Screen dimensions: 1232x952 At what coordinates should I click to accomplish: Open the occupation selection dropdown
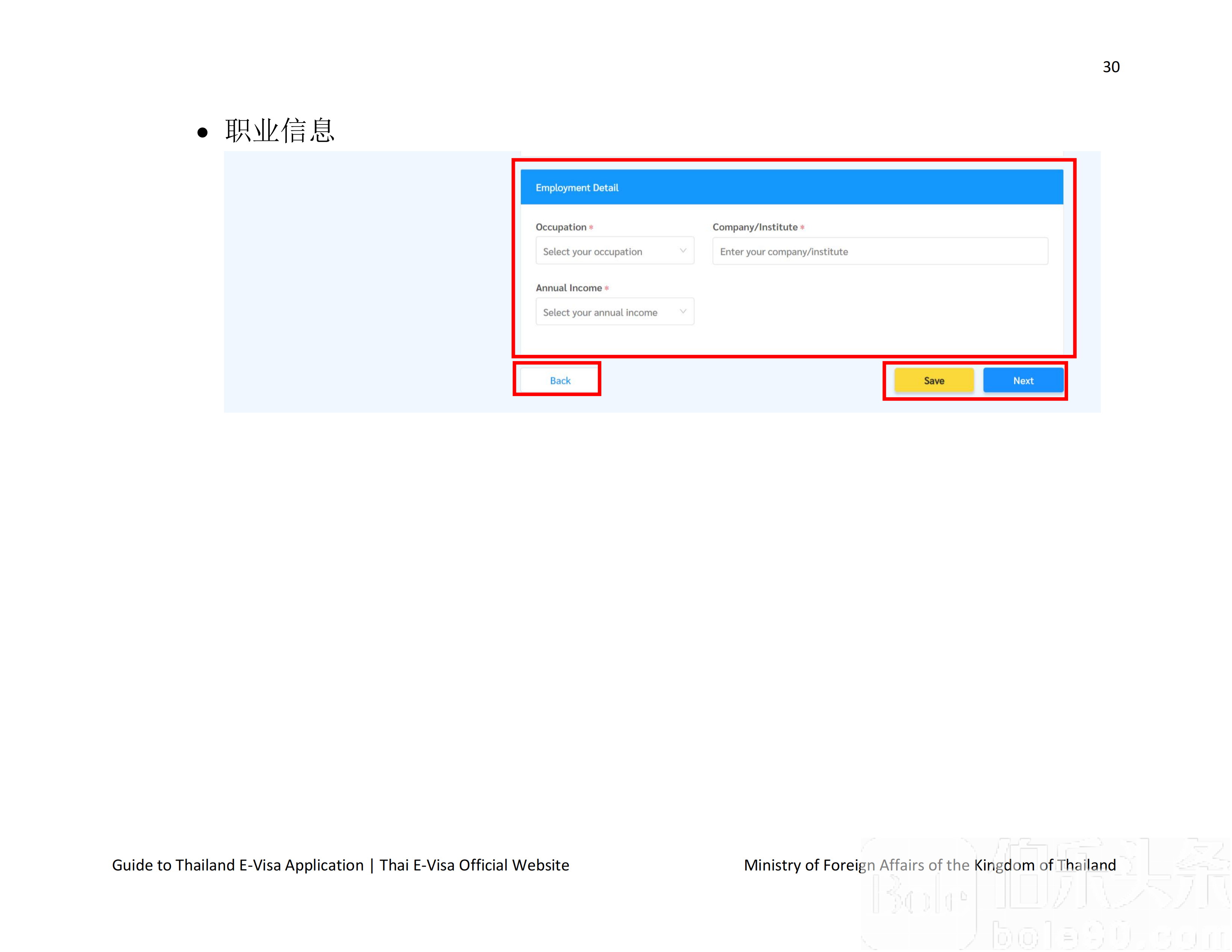point(614,251)
